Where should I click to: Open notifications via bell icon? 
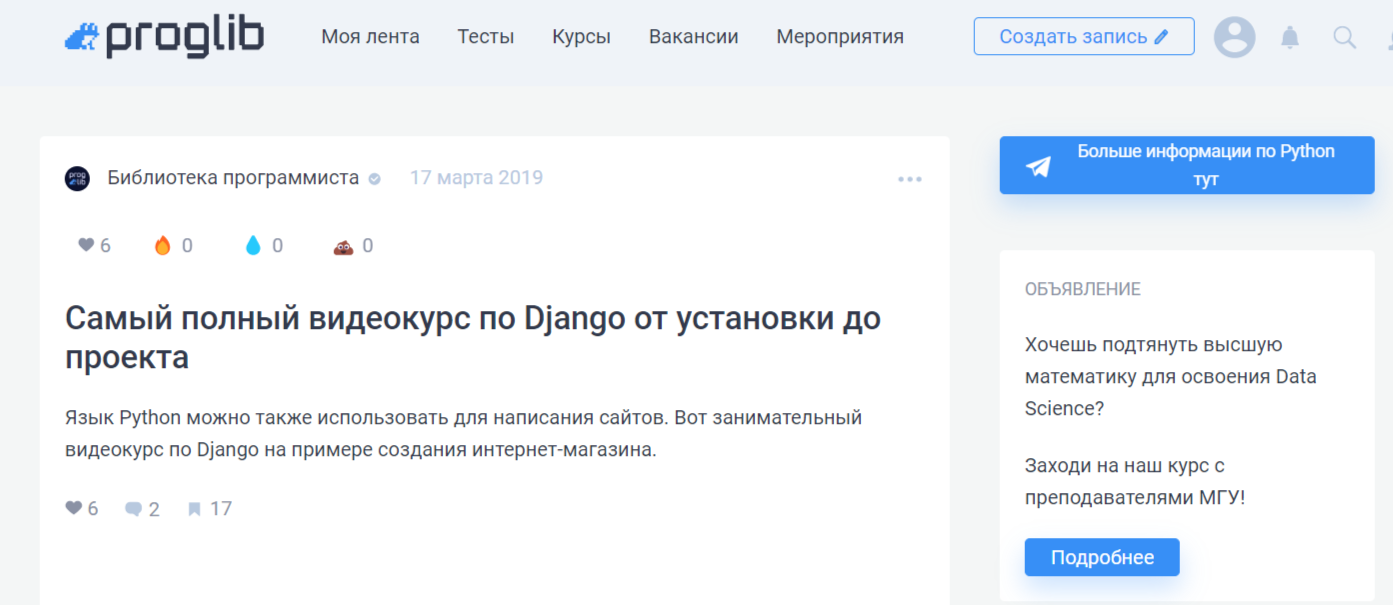pyautogui.click(x=1290, y=36)
